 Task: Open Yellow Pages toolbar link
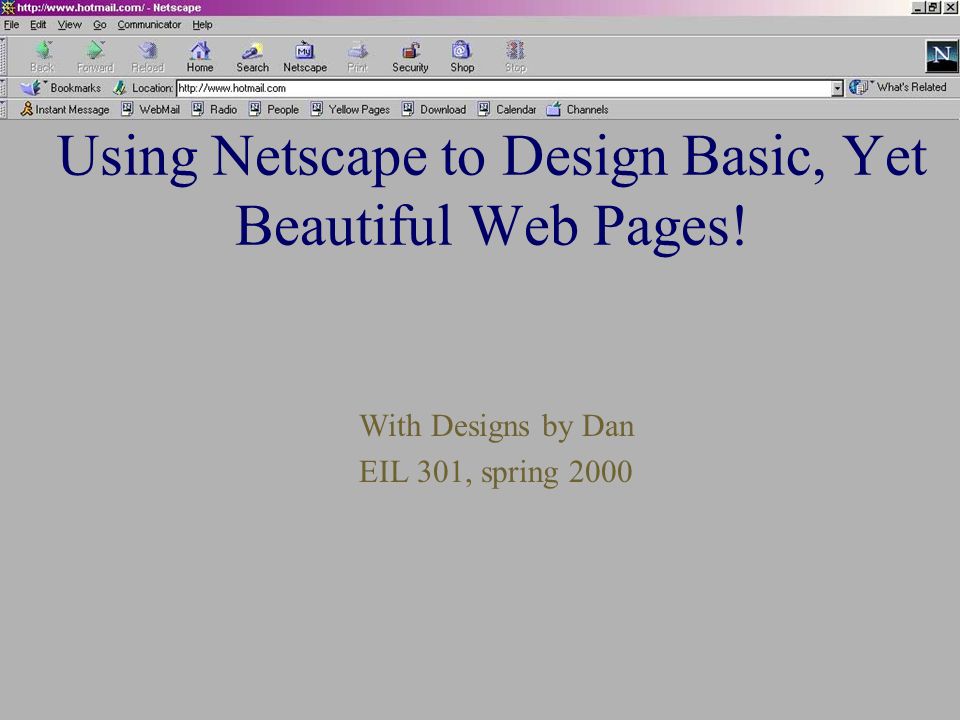[x=350, y=110]
